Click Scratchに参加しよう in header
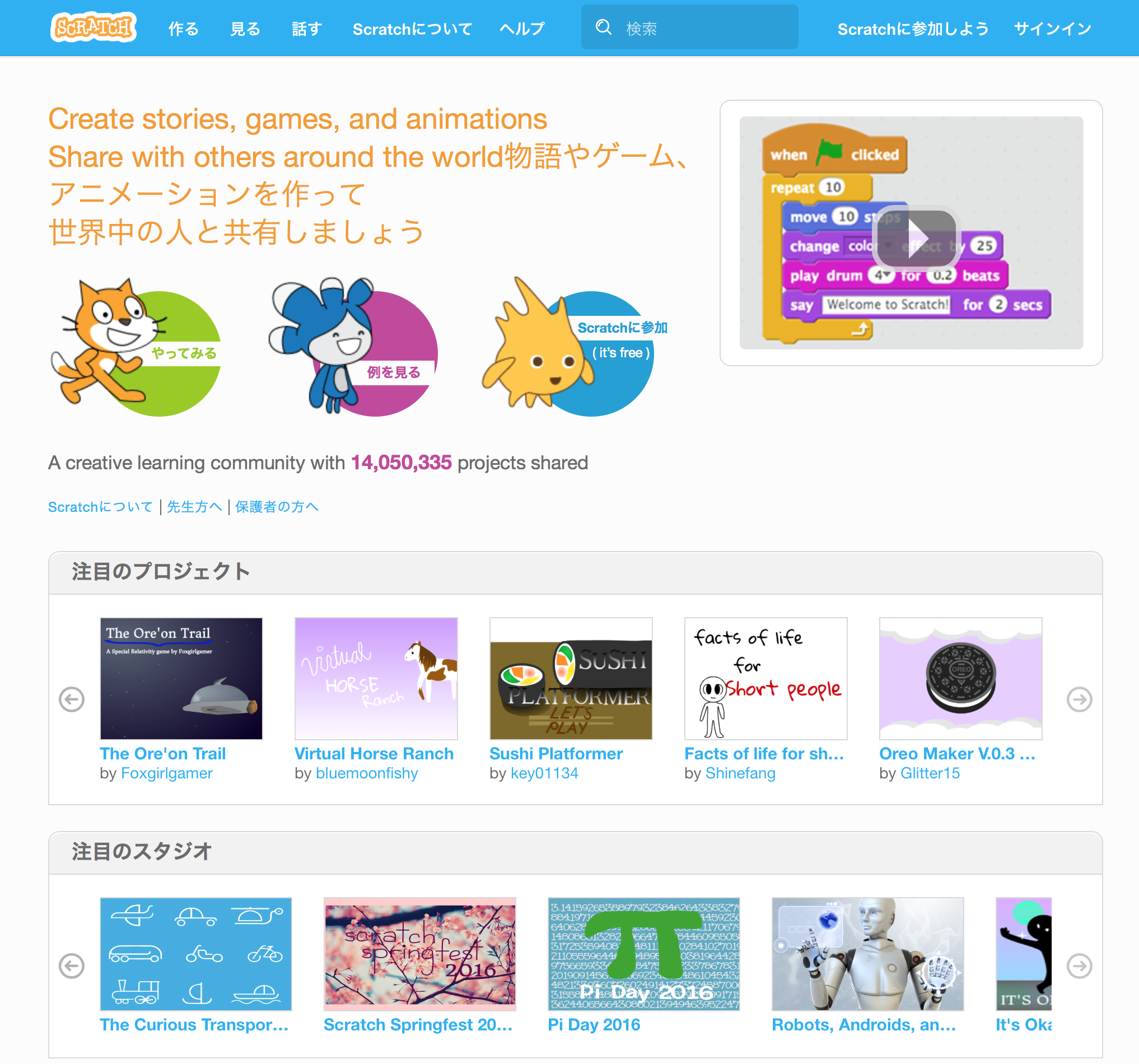The image size is (1139, 1064). tap(913, 29)
